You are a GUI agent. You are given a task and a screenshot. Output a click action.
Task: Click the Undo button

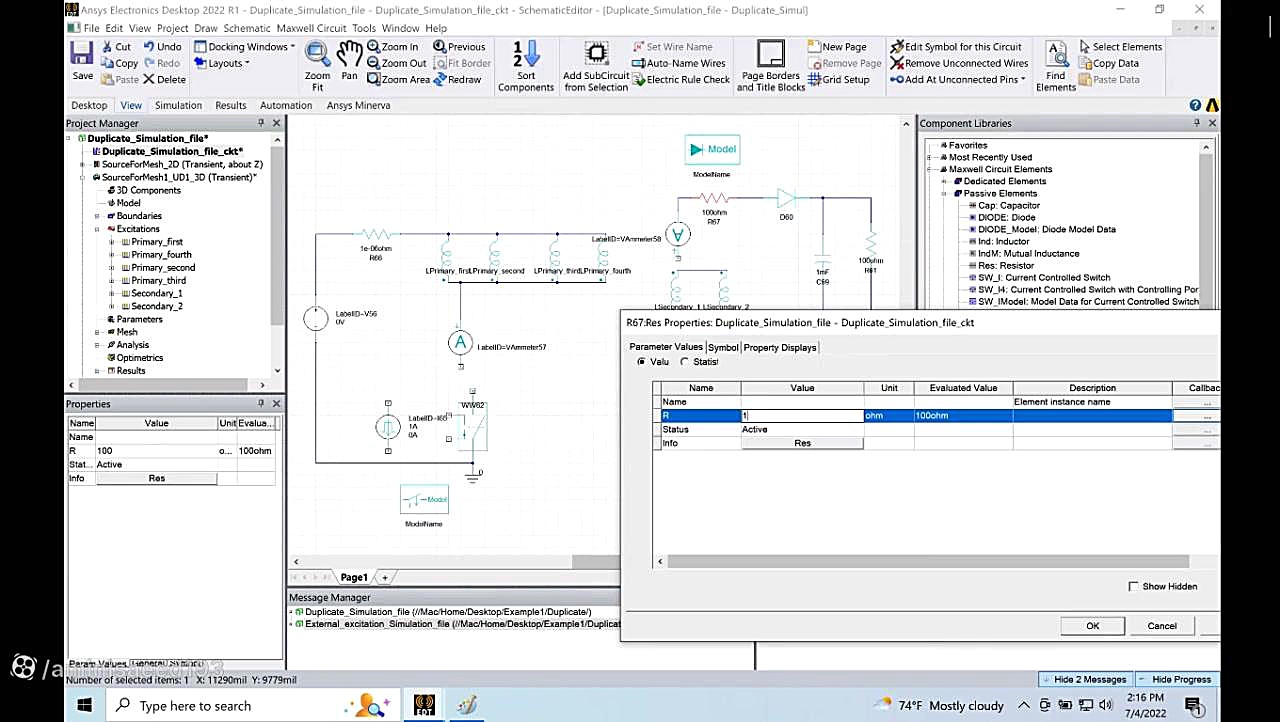click(x=162, y=47)
